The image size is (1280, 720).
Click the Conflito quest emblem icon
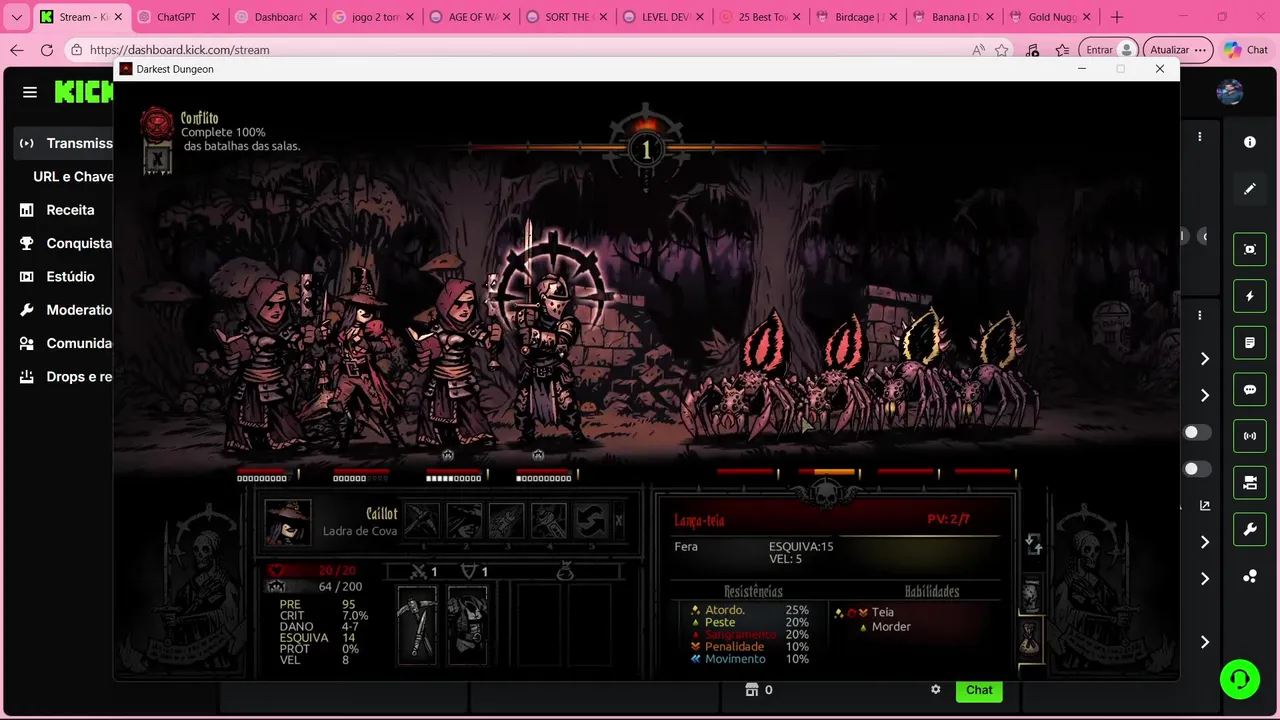point(157,124)
